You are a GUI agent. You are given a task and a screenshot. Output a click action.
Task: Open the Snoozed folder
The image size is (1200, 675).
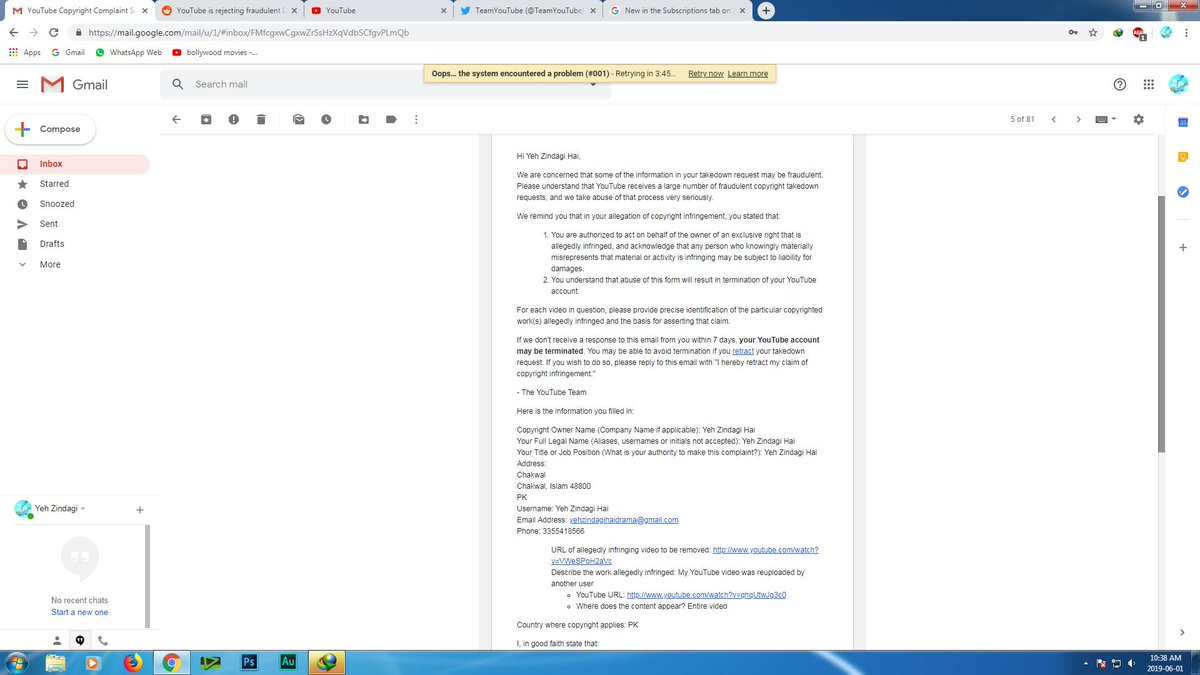click(x=76, y=204)
